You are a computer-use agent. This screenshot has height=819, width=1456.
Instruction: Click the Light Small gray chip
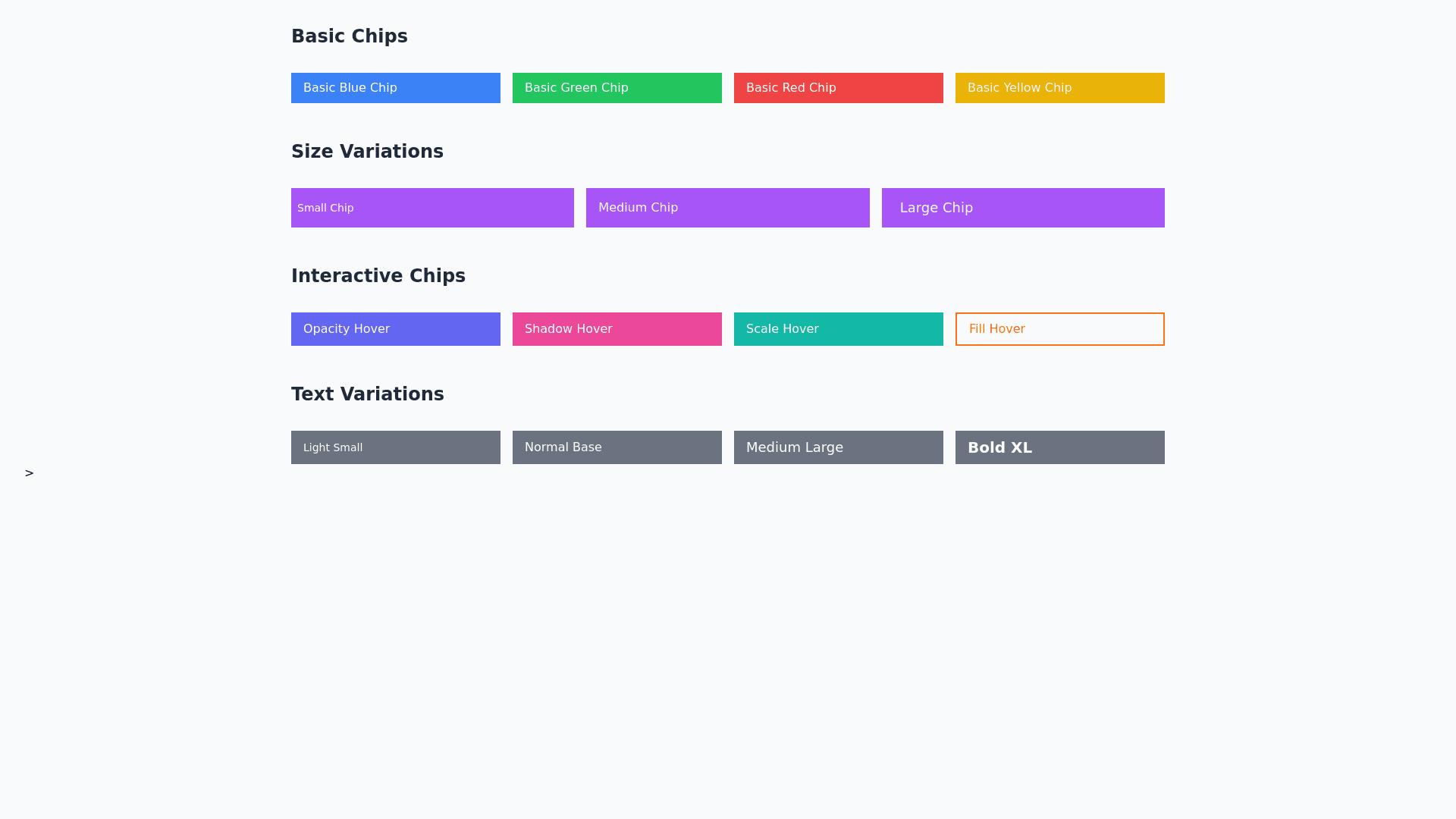click(x=395, y=447)
